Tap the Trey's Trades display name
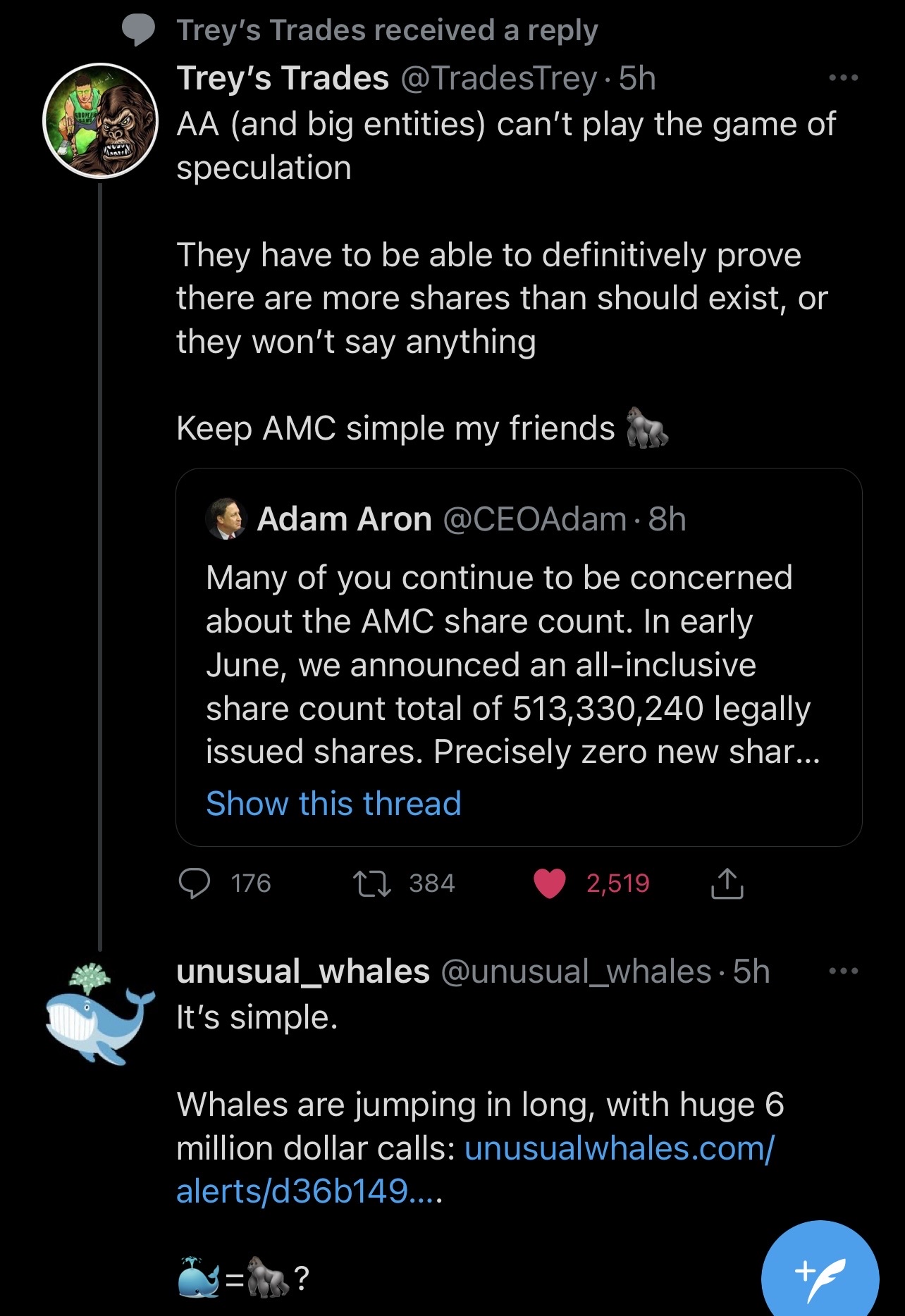Viewport: 905px width, 1316px height. tap(283, 77)
